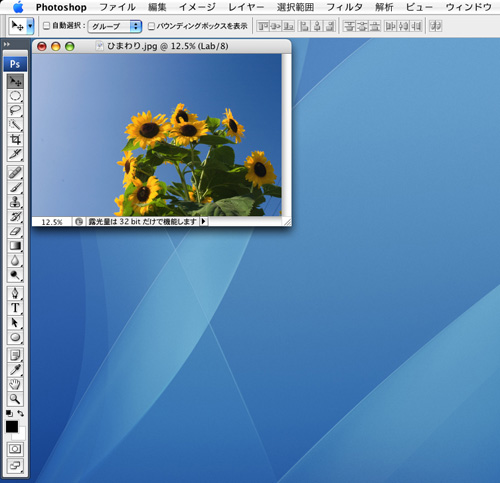Viewport: 500px width, 483px height.
Task: Select the Eraser tool
Action: point(15,231)
